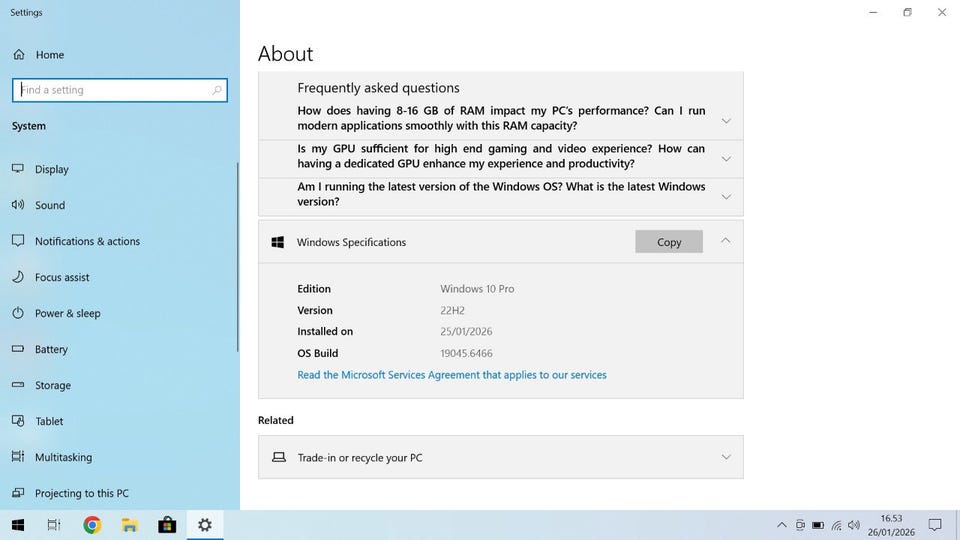Open Display settings icon
Viewport: 960px width, 540px height.
(18, 169)
